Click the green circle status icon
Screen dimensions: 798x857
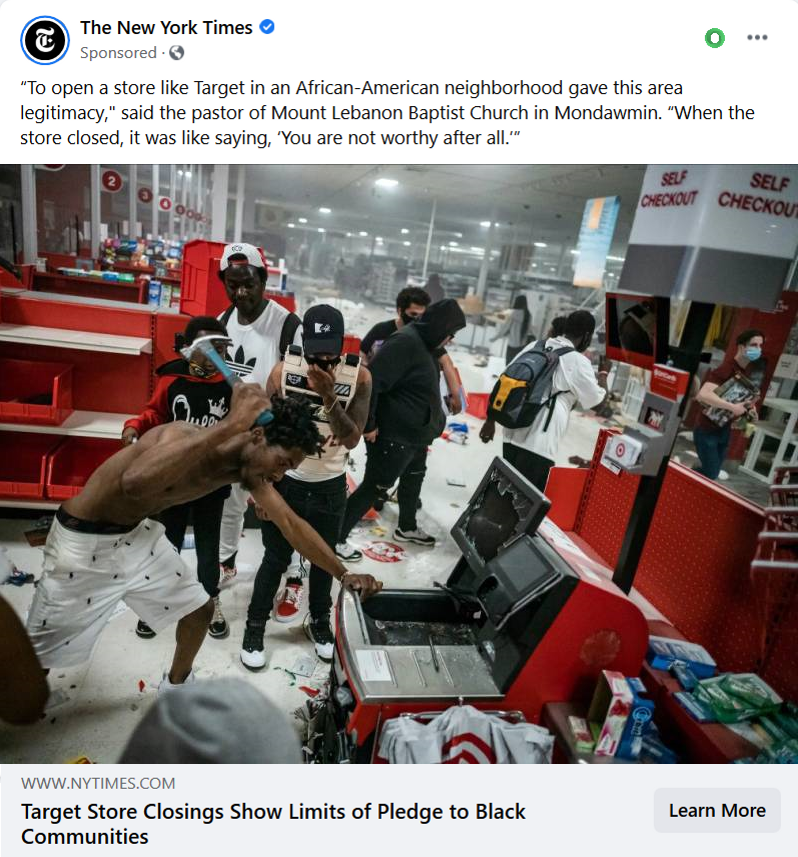click(x=714, y=38)
